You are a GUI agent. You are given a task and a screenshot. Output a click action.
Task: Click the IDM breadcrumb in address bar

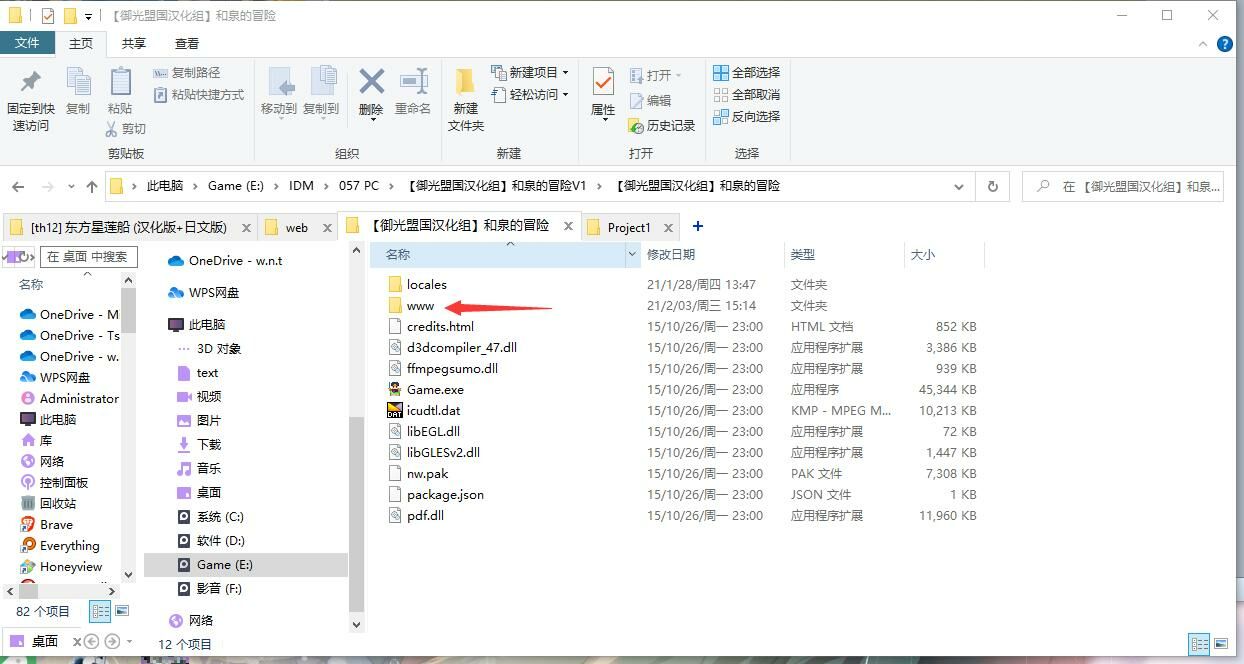pos(301,186)
